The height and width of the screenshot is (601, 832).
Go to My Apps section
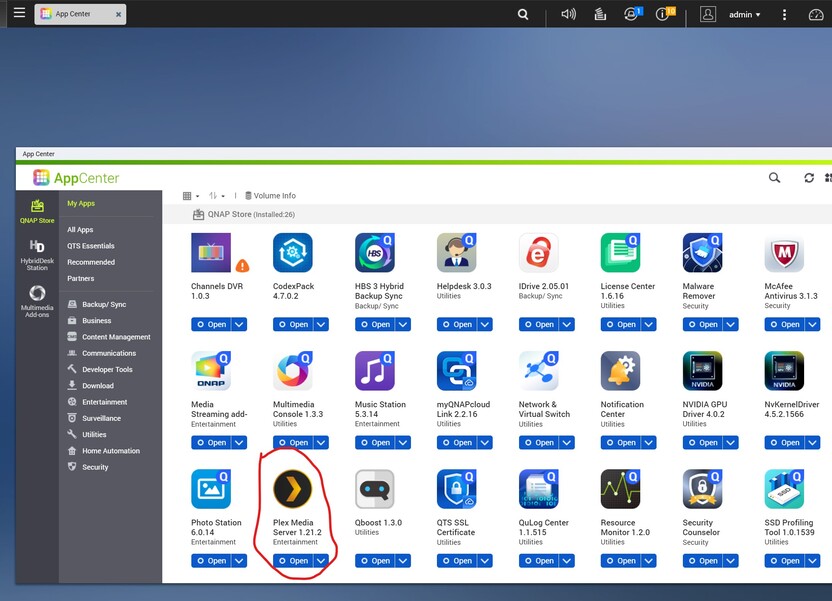point(81,203)
